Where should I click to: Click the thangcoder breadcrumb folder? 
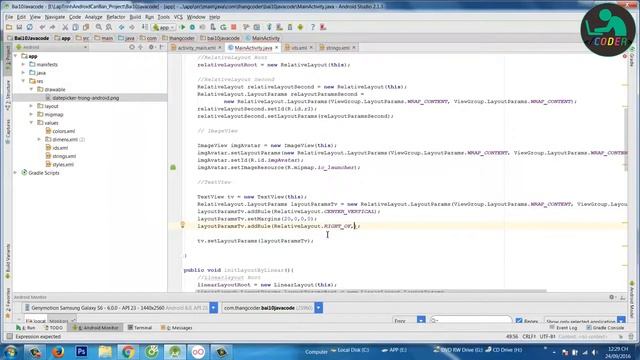178,38
